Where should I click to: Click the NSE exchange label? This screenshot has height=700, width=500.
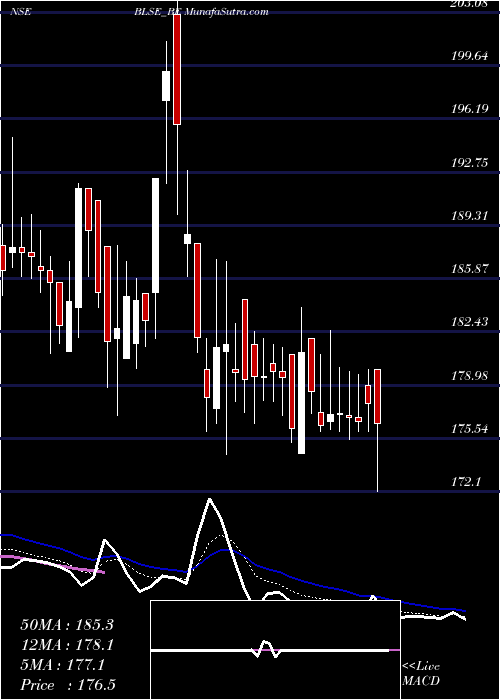(x=21, y=12)
